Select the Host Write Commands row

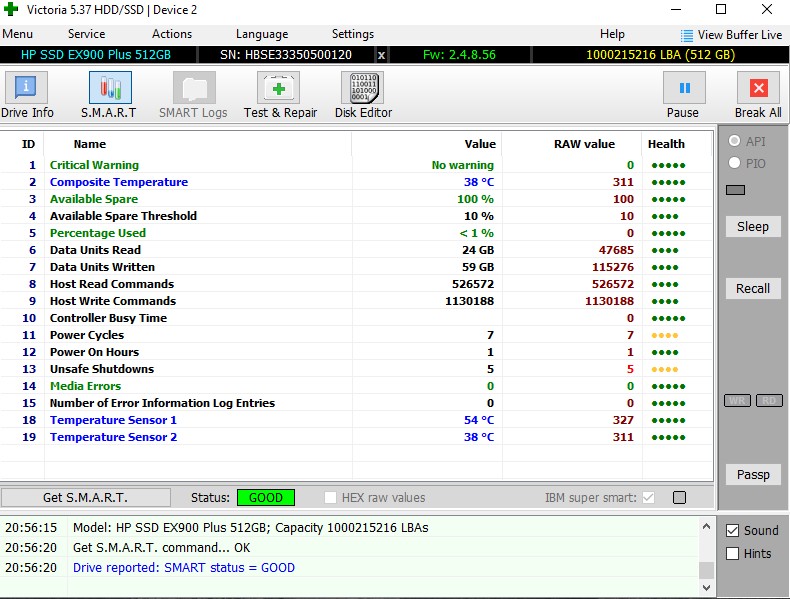coord(357,301)
